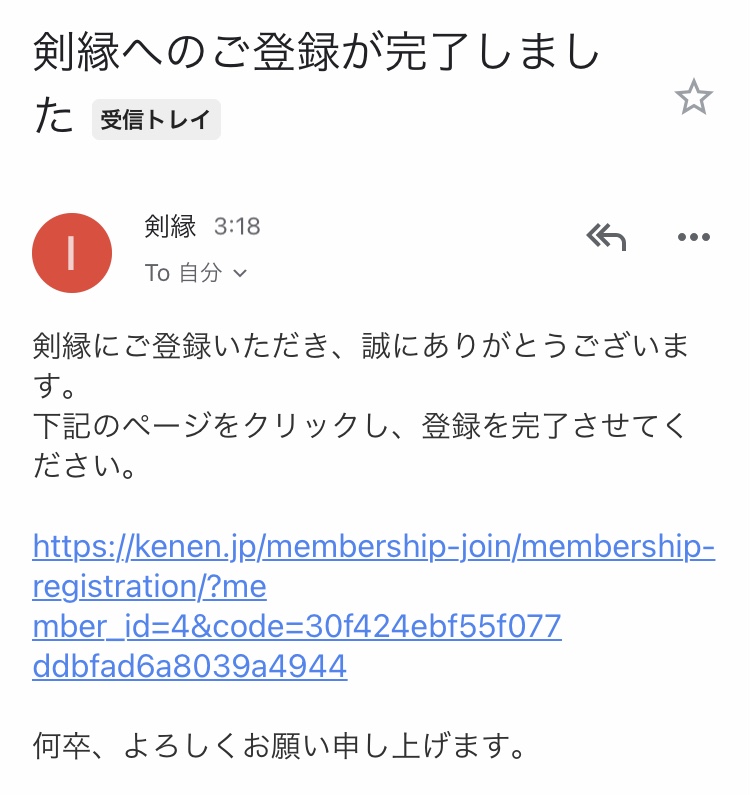Open the three-dot more options menu
Screen dimensions: 750x795
click(693, 237)
